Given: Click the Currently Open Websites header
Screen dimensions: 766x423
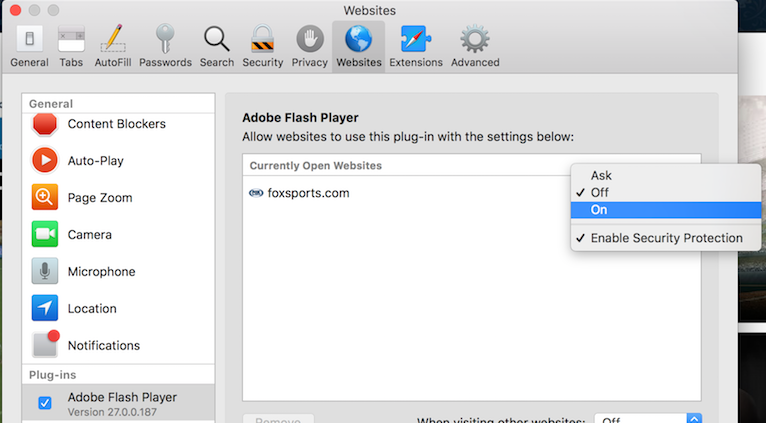Looking at the screenshot, I should 316,166.
